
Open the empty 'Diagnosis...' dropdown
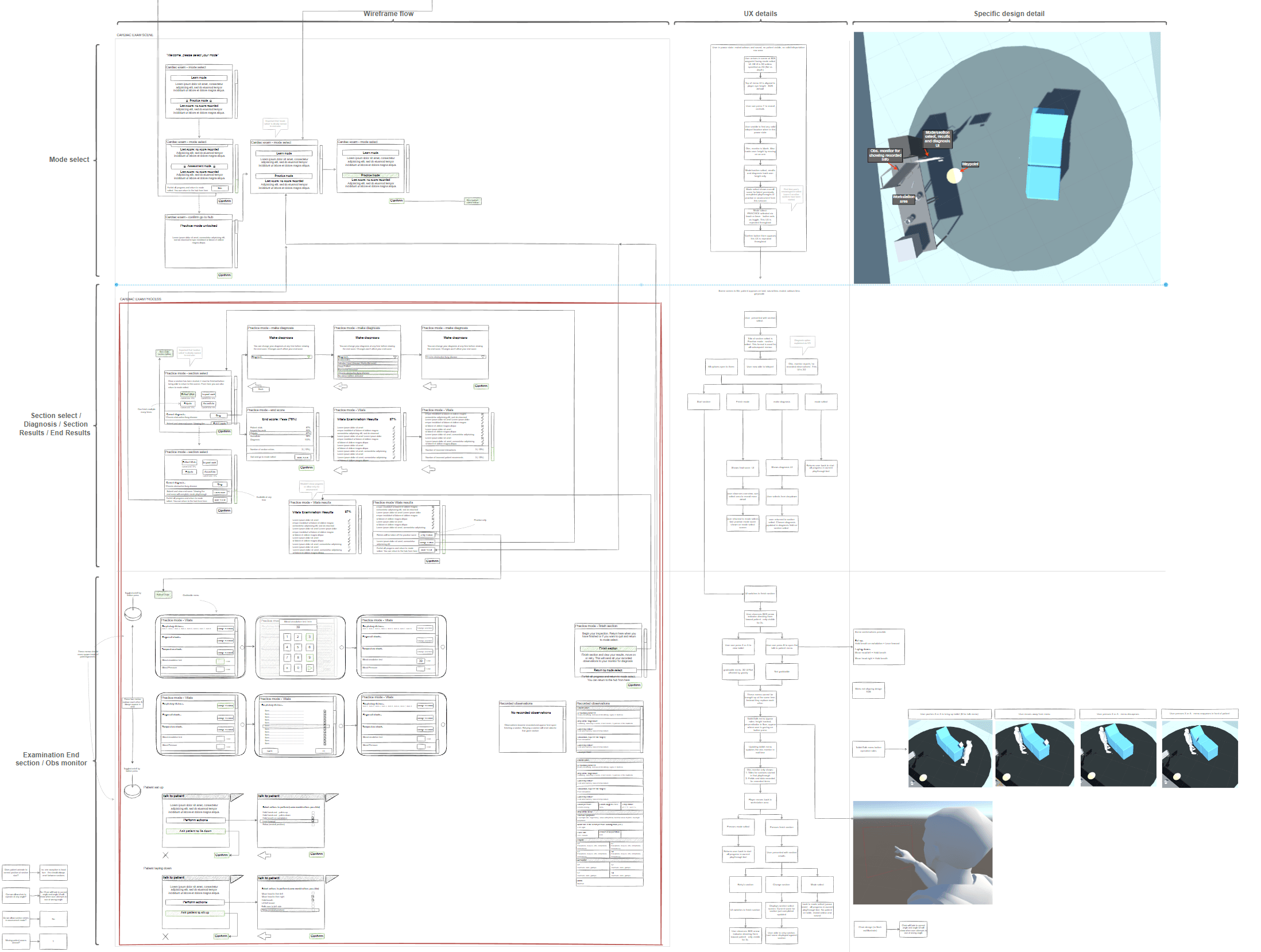(x=281, y=357)
